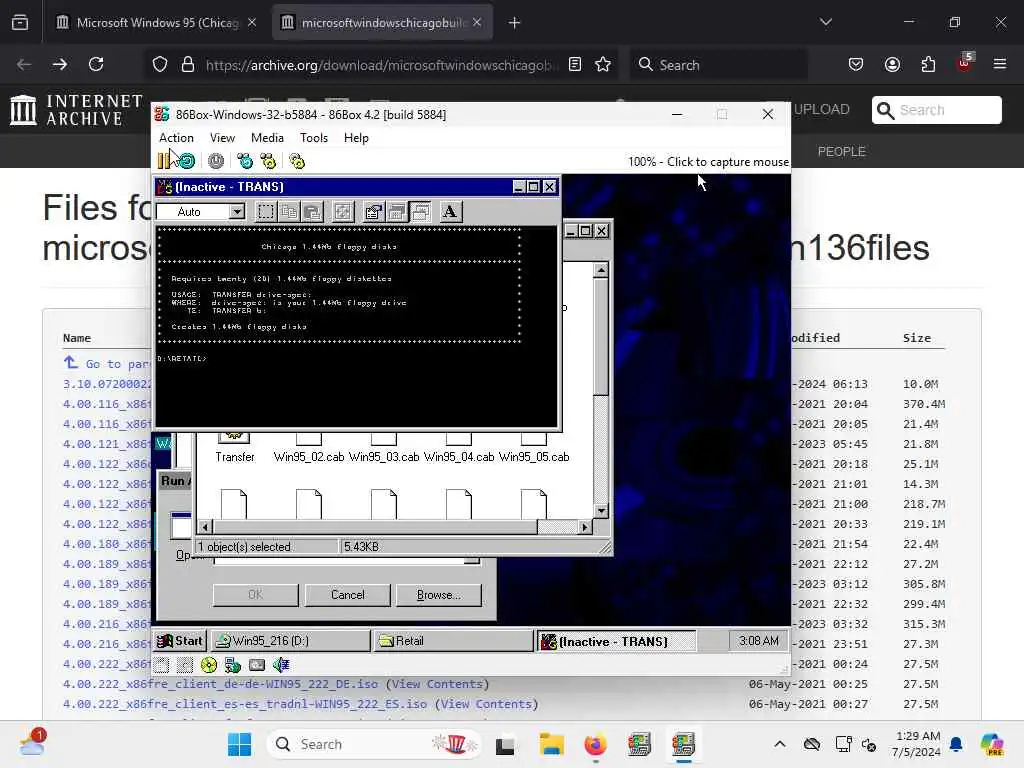The image size is (1024, 768).
Task: Select Transfer file icon in Retail window
Action: click(x=234, y=448)
